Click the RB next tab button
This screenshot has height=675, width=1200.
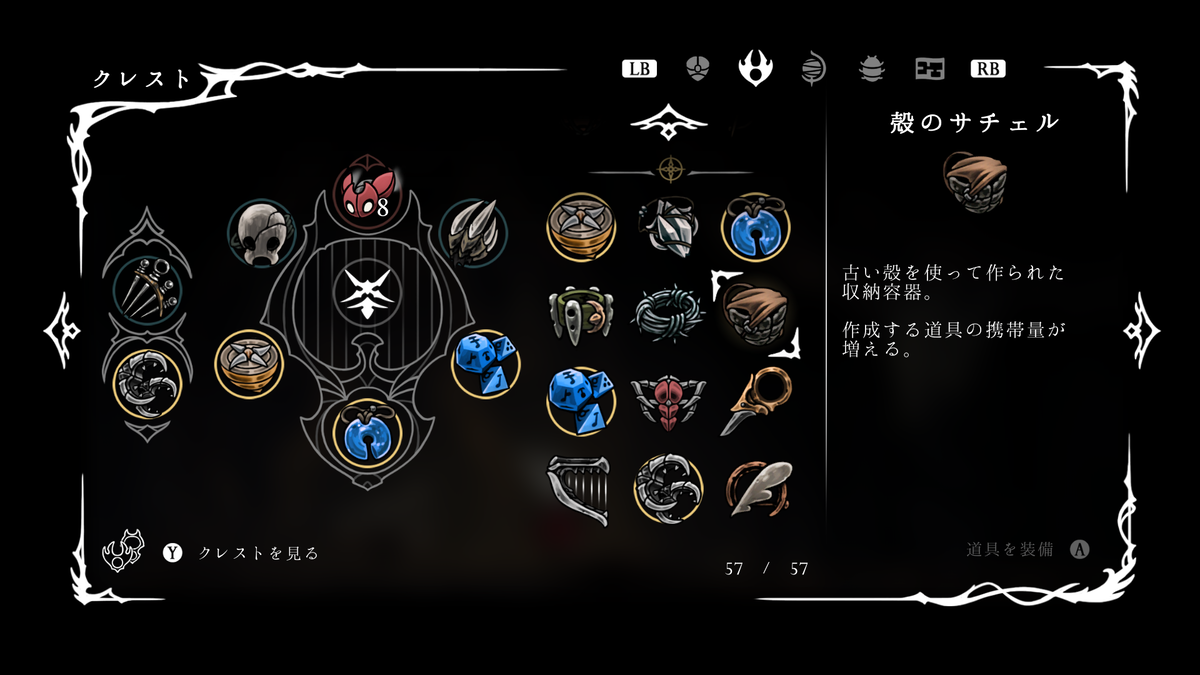pyautogui.click(x=987, y=69)
